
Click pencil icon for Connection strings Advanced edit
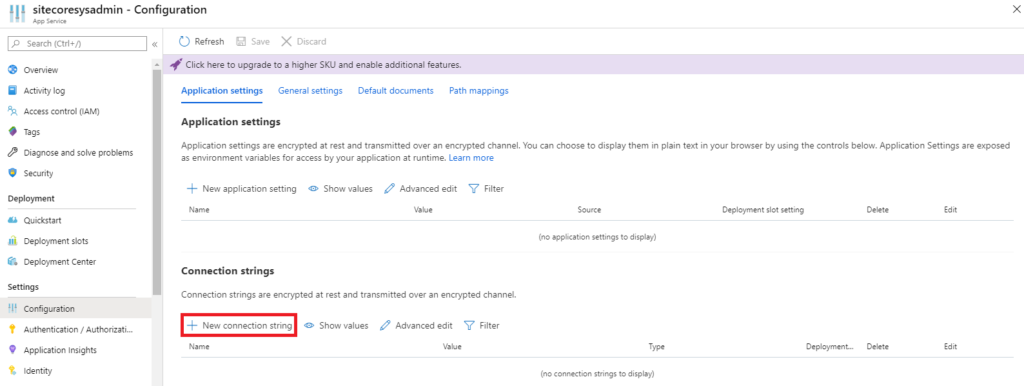click(385, 325)
